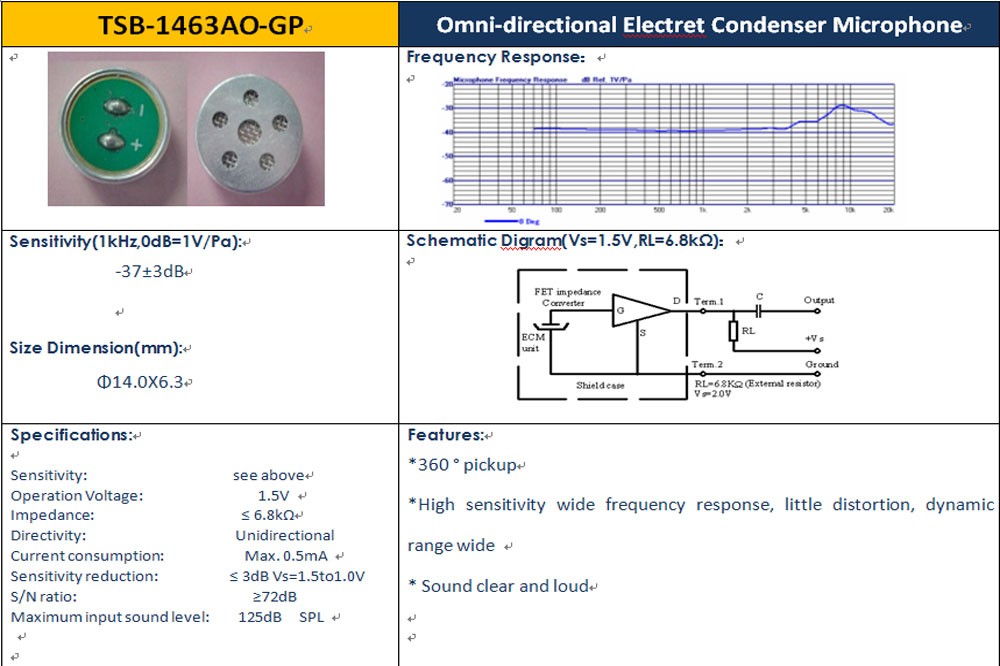This screenshot has width=1000, height=666.
Task: Click the S/N ratio: label
Action: click(43, 596)
